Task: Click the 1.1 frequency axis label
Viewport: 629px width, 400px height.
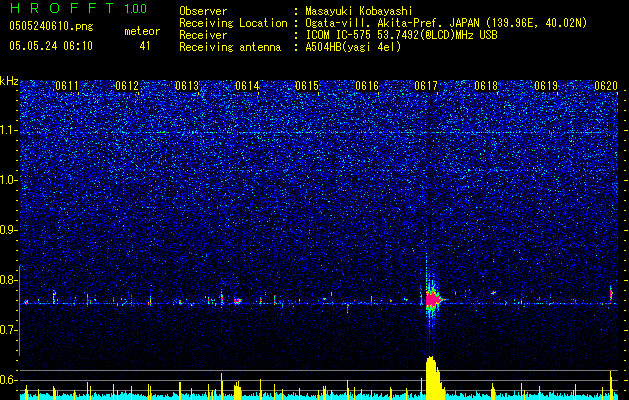Action: pos(9,130)
